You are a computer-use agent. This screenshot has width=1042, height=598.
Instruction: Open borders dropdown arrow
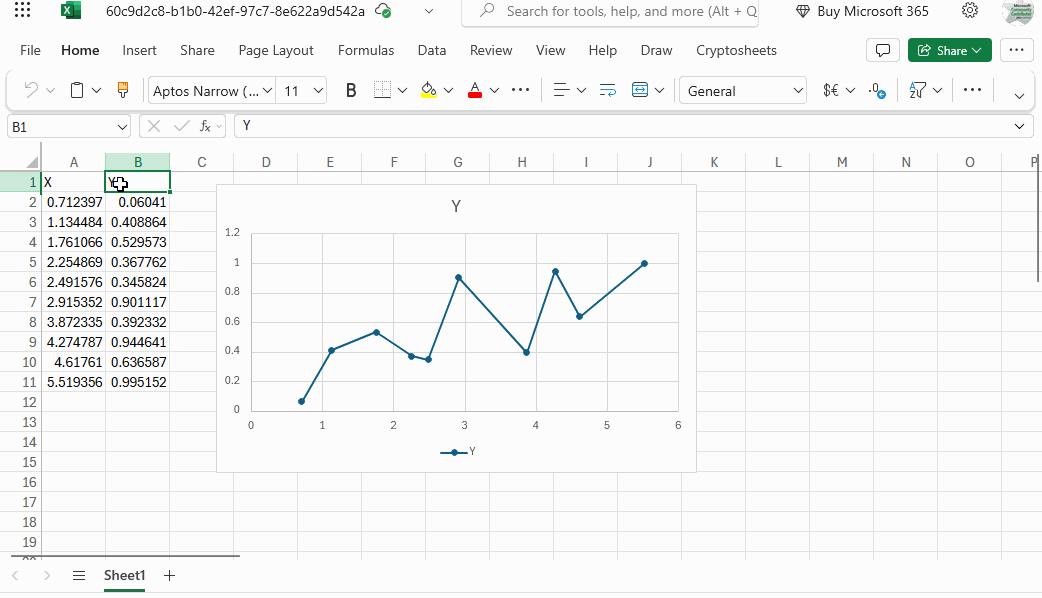[402, 90]
